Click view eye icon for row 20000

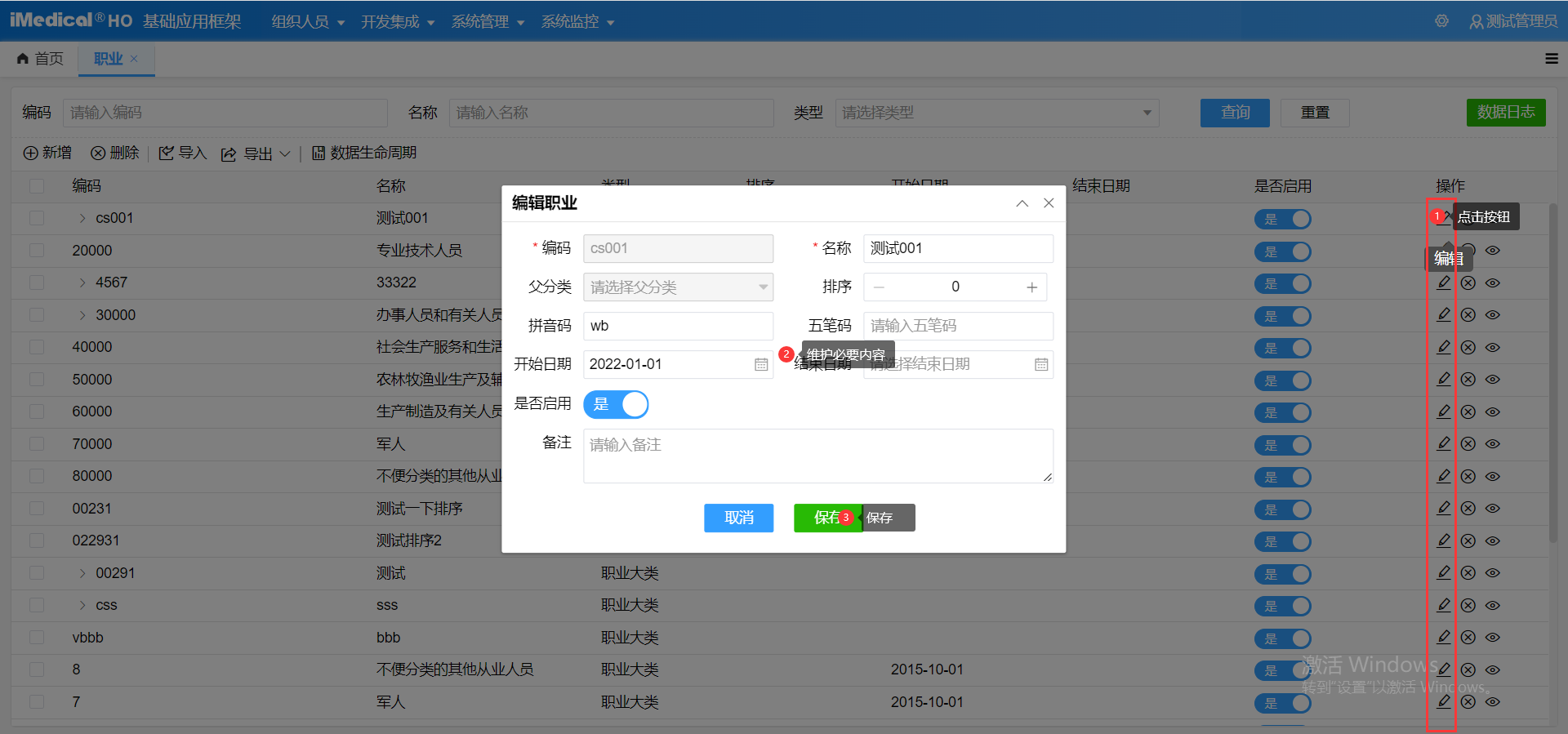click(1493, 251)
